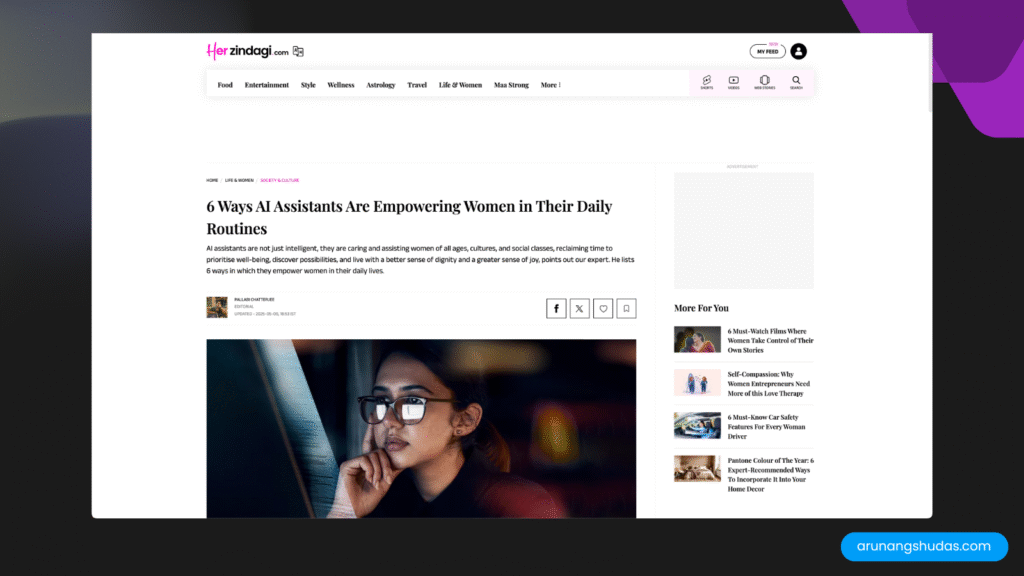Open the Entertainment menu
Screen dimensions: 1024x576
[266, 85]
